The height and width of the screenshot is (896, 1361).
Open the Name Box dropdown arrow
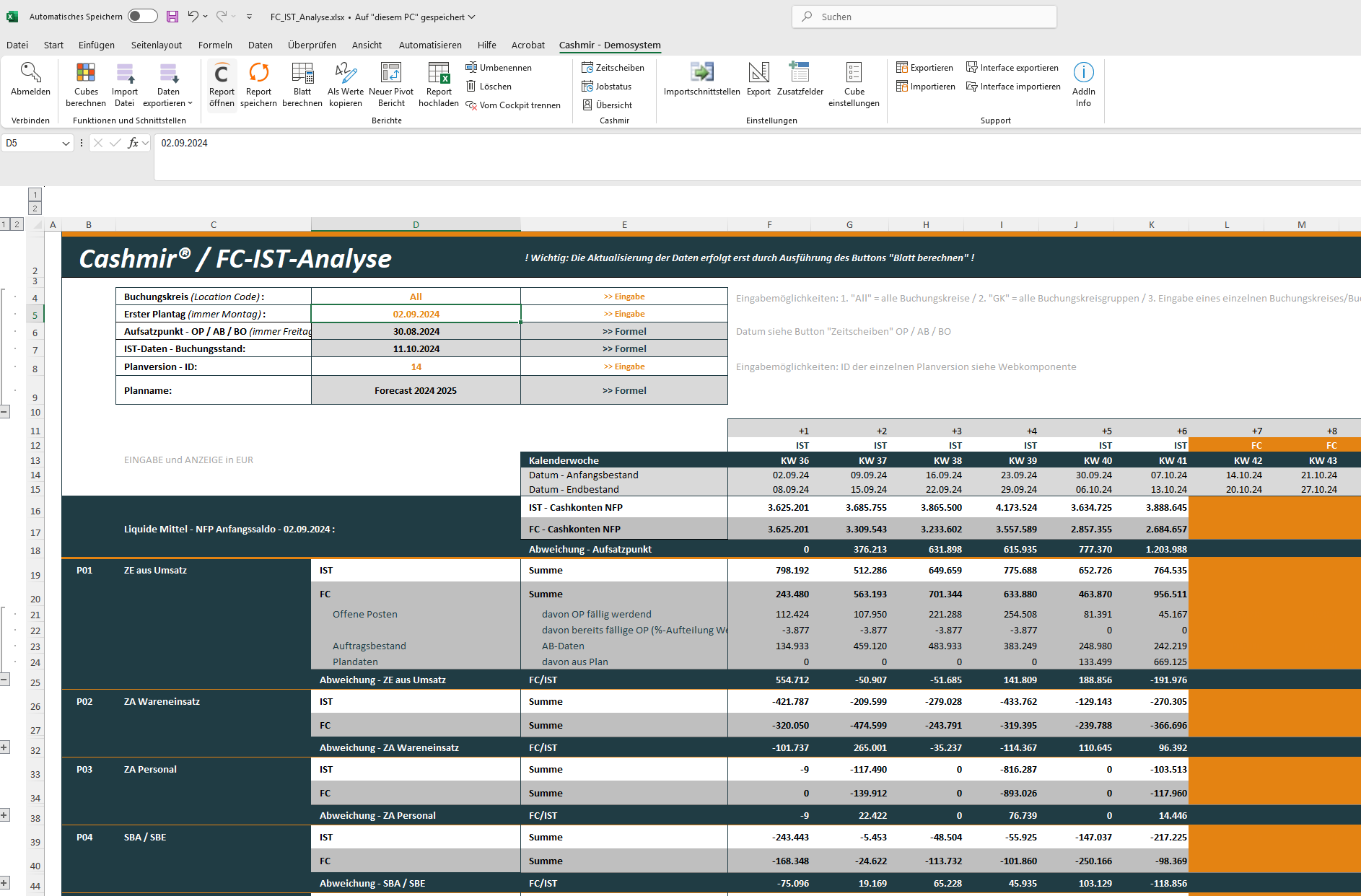tap(66, 144)
